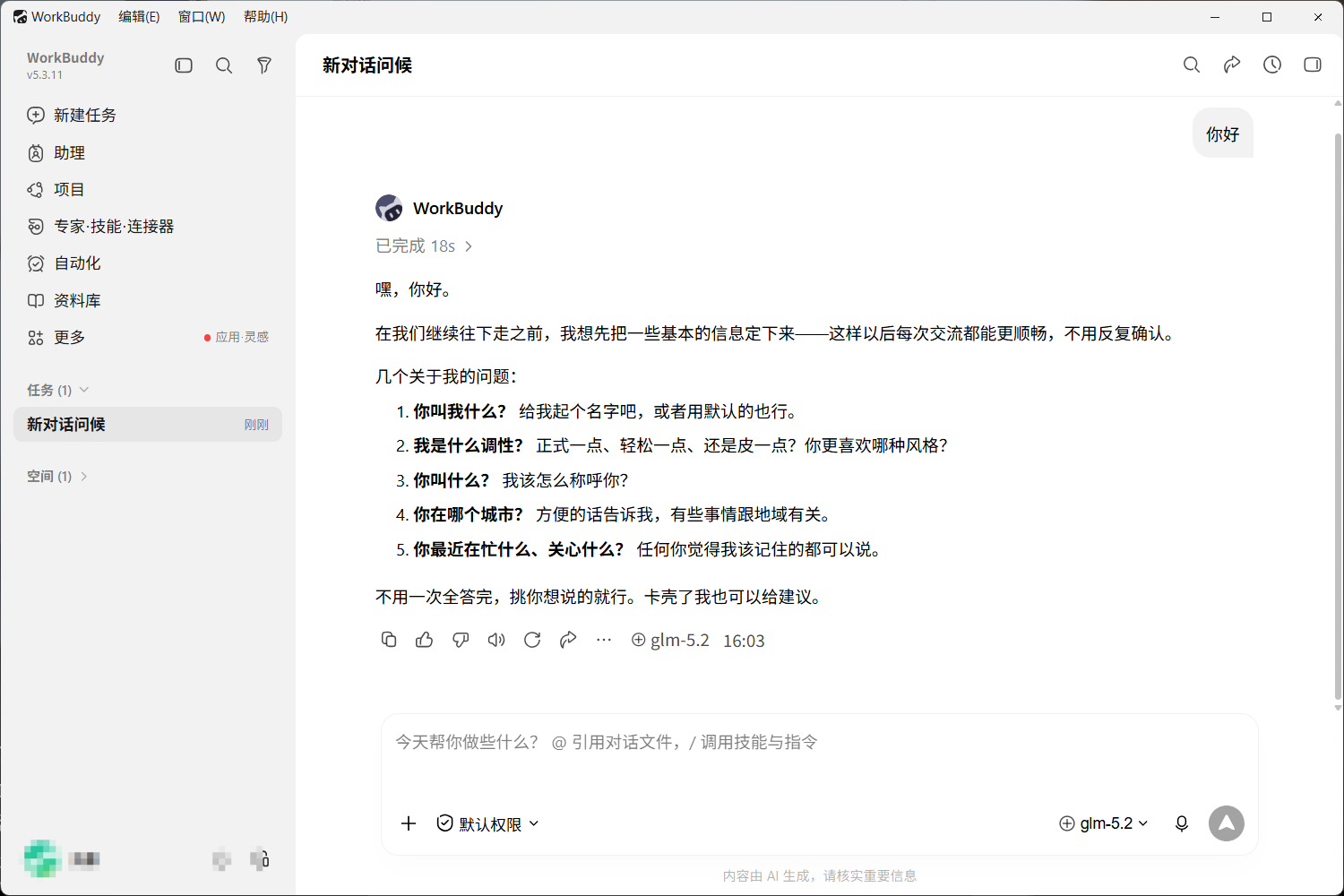Share the reply via arrow icon below message
Screen dimensions: 1344x896
(568, 640)
